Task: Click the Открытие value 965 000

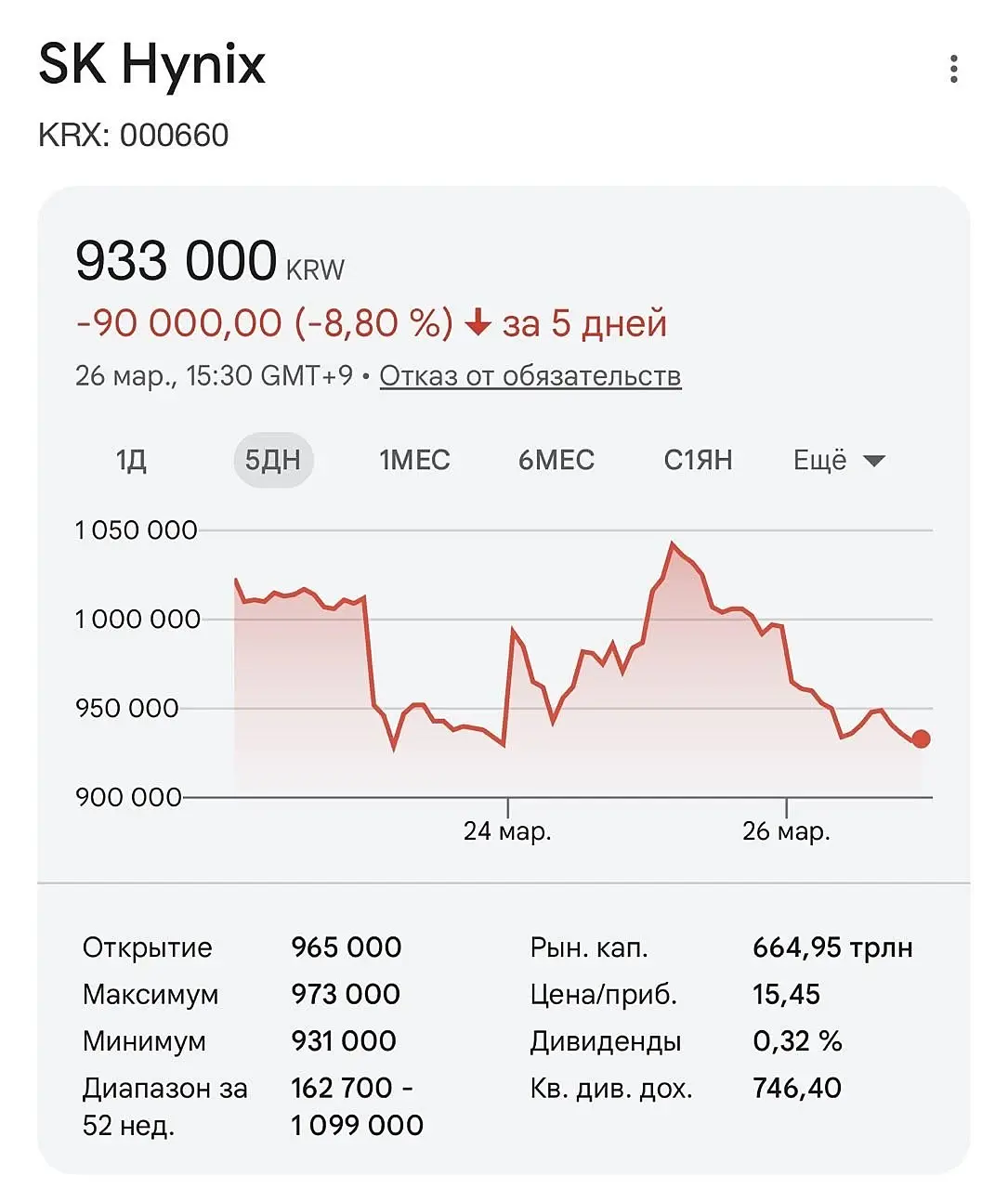Action: (346, 947)
